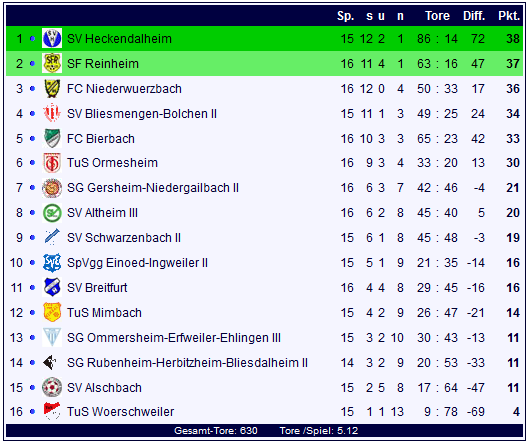527x443 pixels.
Task: Click the SV Altheim III green circle logo
Action: coord(52,213)
